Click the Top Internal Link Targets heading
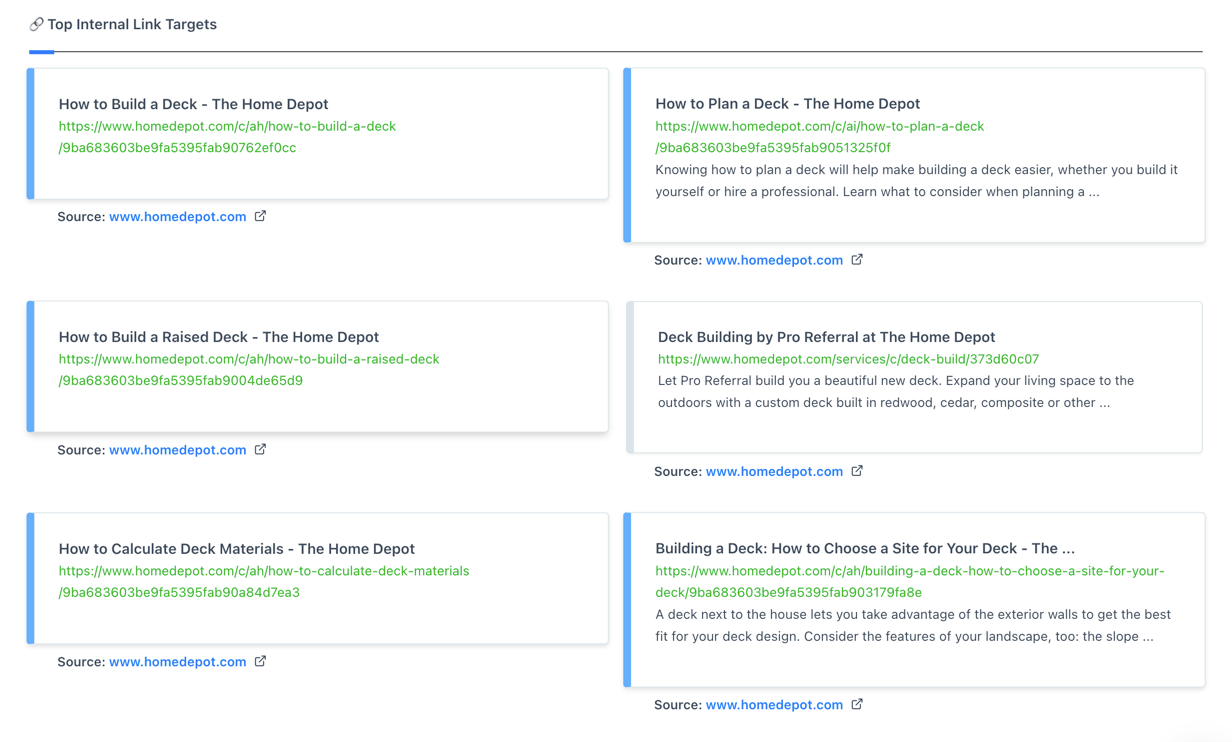Image resolution: width=1232 pixels, height=742 pixels. (132, 24)
